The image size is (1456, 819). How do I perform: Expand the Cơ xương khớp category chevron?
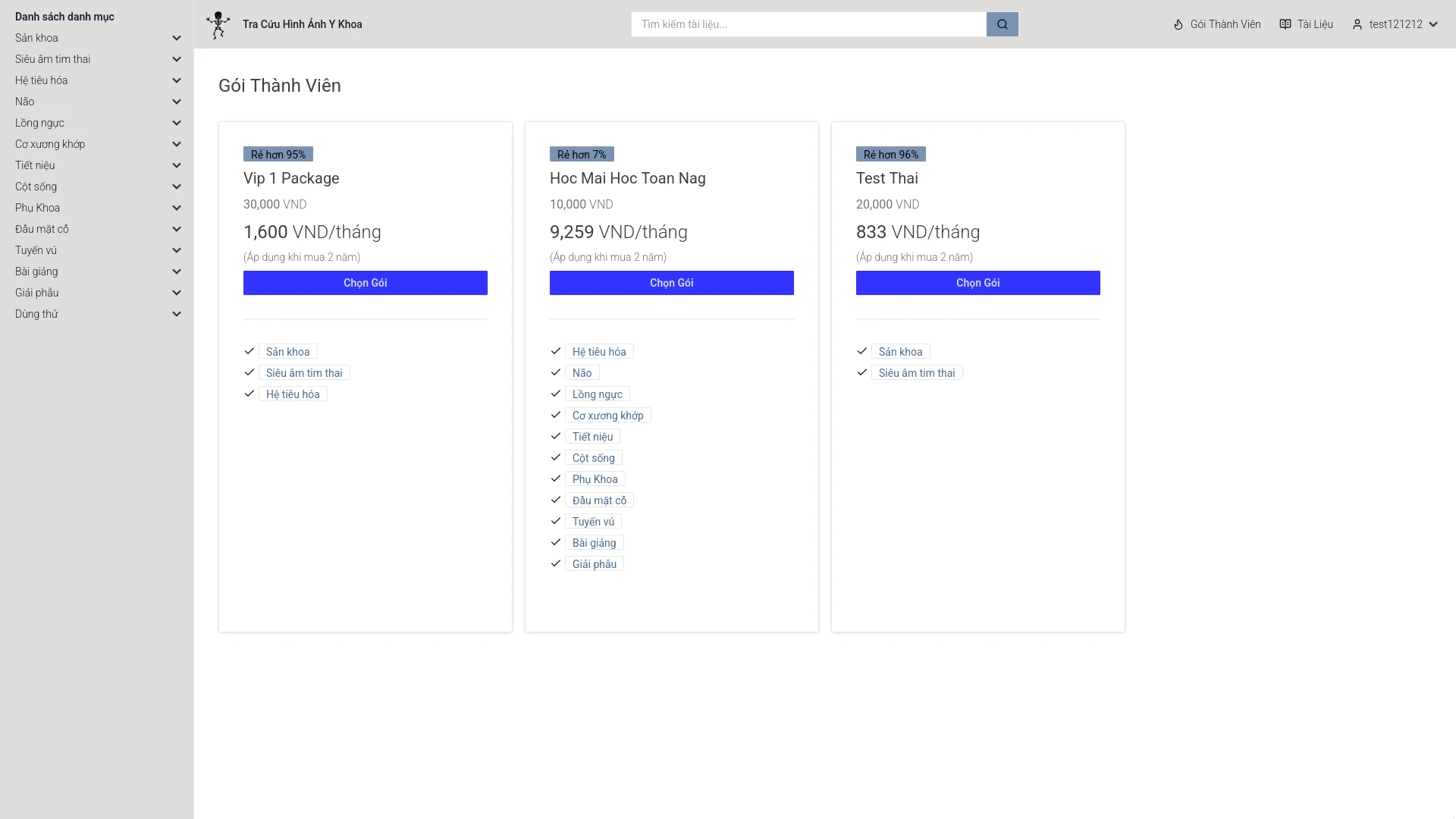point(177,144)
